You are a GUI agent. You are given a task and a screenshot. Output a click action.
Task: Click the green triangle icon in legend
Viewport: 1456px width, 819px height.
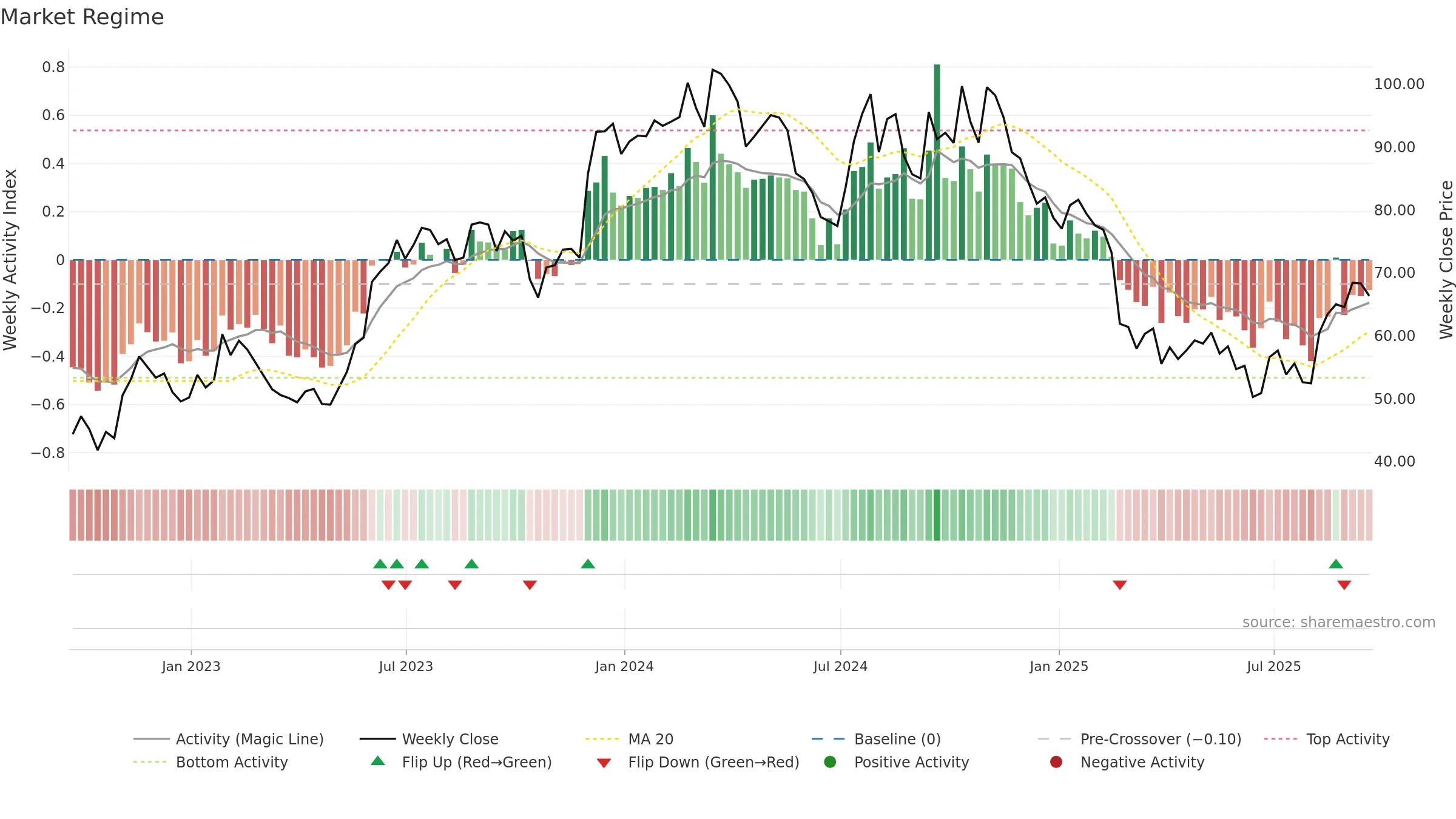(378, 761)
